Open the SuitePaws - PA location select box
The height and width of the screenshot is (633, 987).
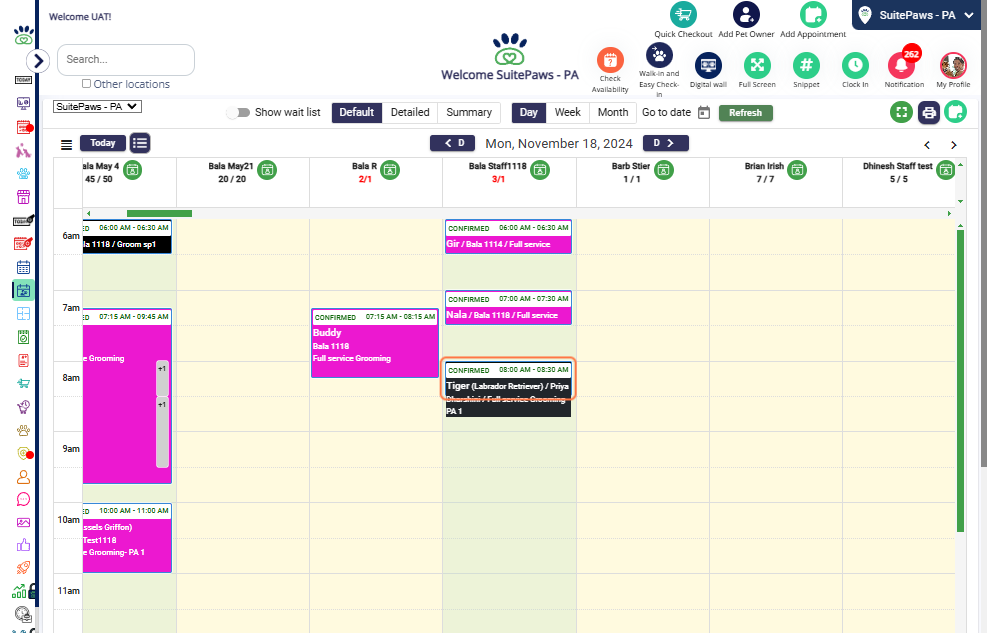point(98,107)
